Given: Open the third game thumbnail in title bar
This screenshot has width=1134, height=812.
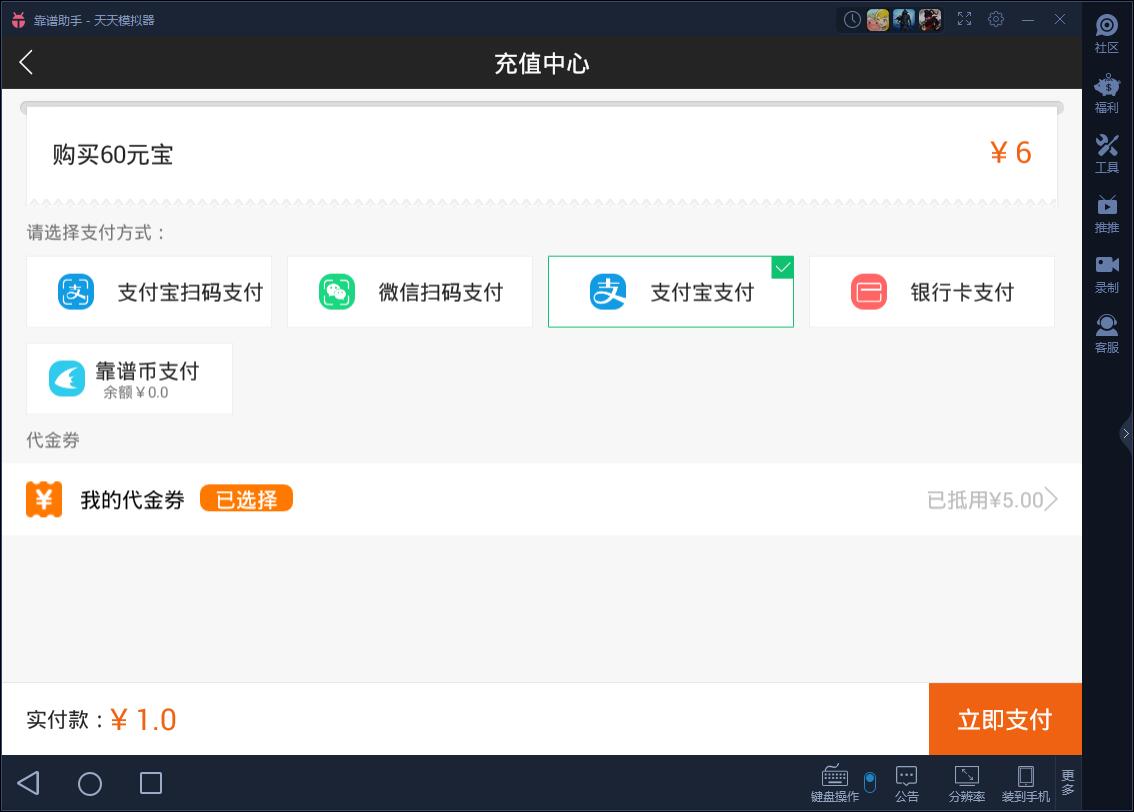Looking at the screenshot, I should click(x=930, y=20).
